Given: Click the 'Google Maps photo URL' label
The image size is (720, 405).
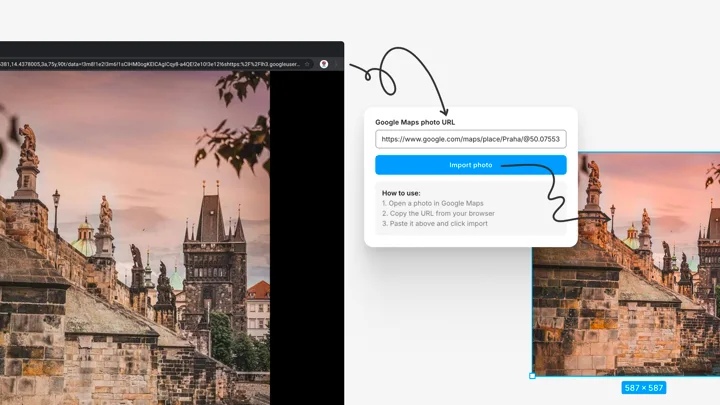Looking at the screenshot, I should (x=415, y=122).
